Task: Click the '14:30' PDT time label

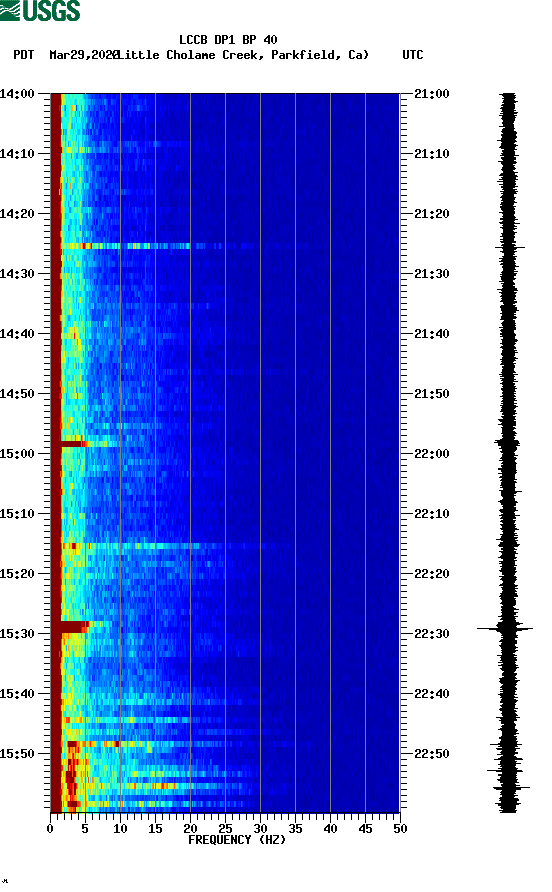Action: click(x=17, y=274)
